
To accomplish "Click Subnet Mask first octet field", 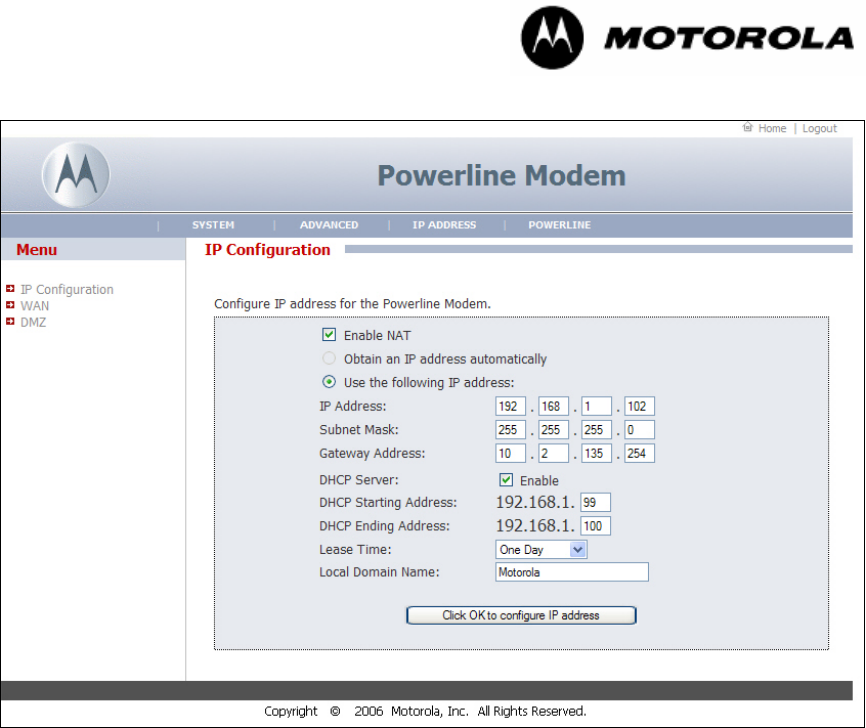I will [x=510, y=430].
